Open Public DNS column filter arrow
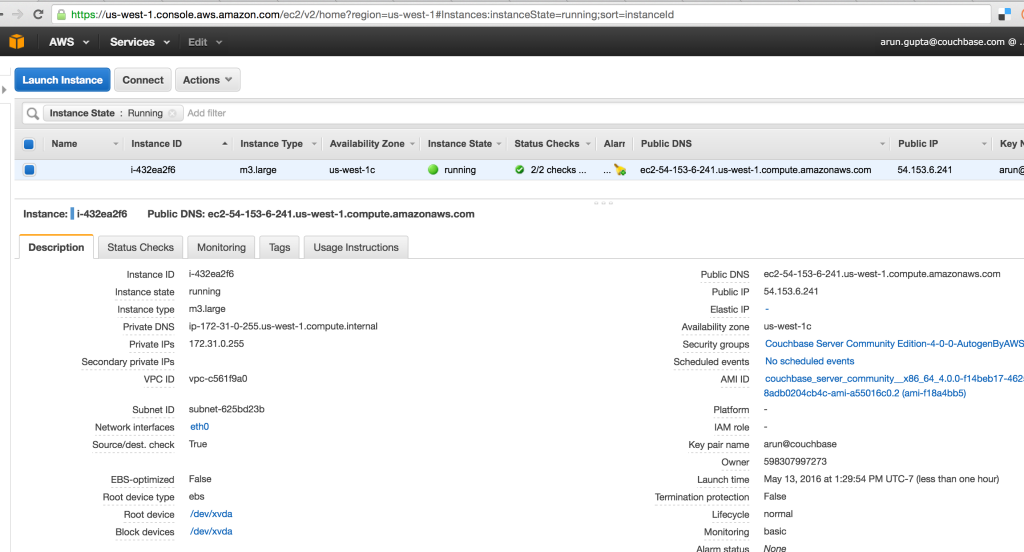The width and height of the screenshot is (1024, 552). pos(882,144)
